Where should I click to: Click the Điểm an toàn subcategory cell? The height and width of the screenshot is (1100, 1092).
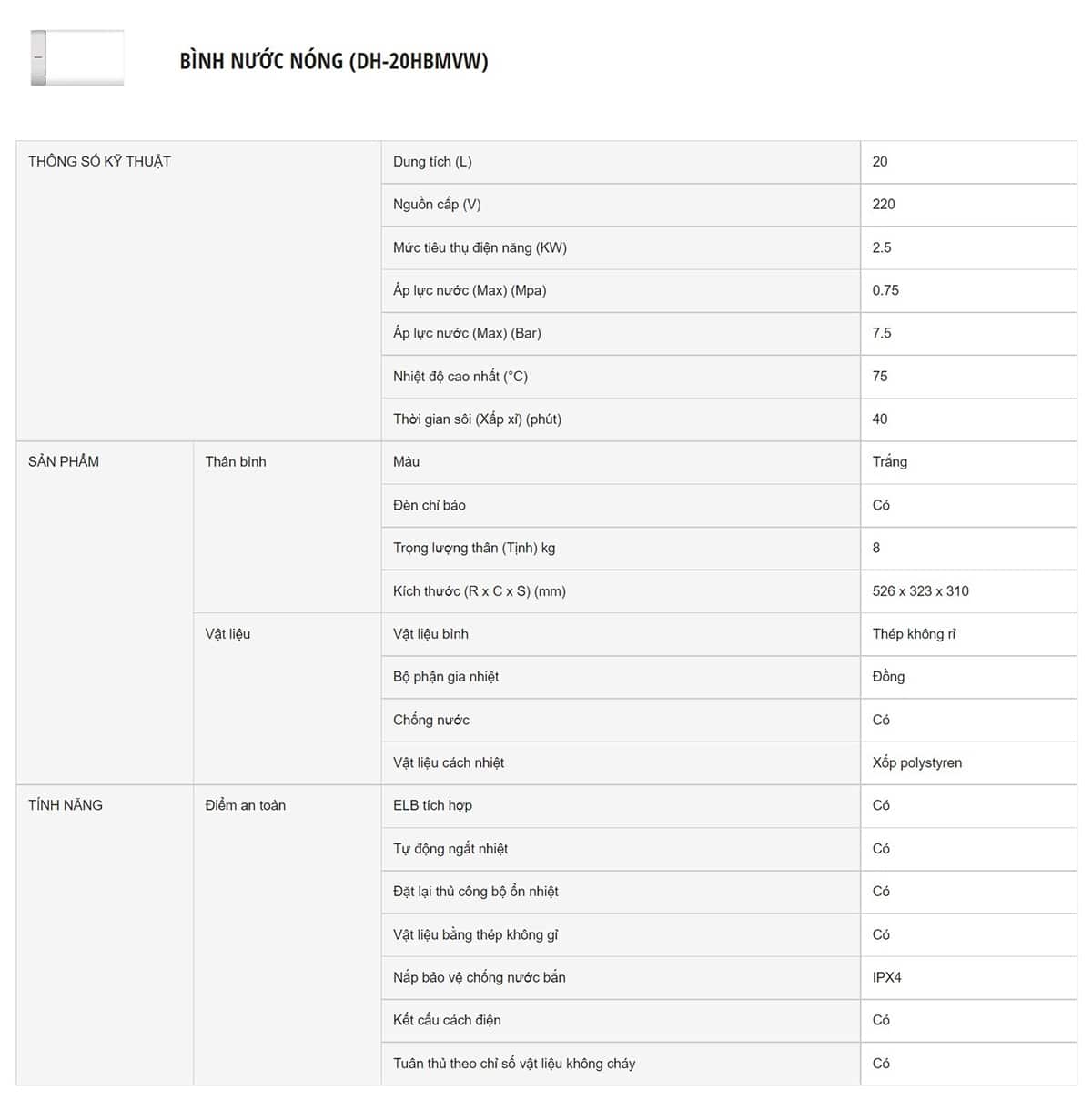[x=245, y=805]
